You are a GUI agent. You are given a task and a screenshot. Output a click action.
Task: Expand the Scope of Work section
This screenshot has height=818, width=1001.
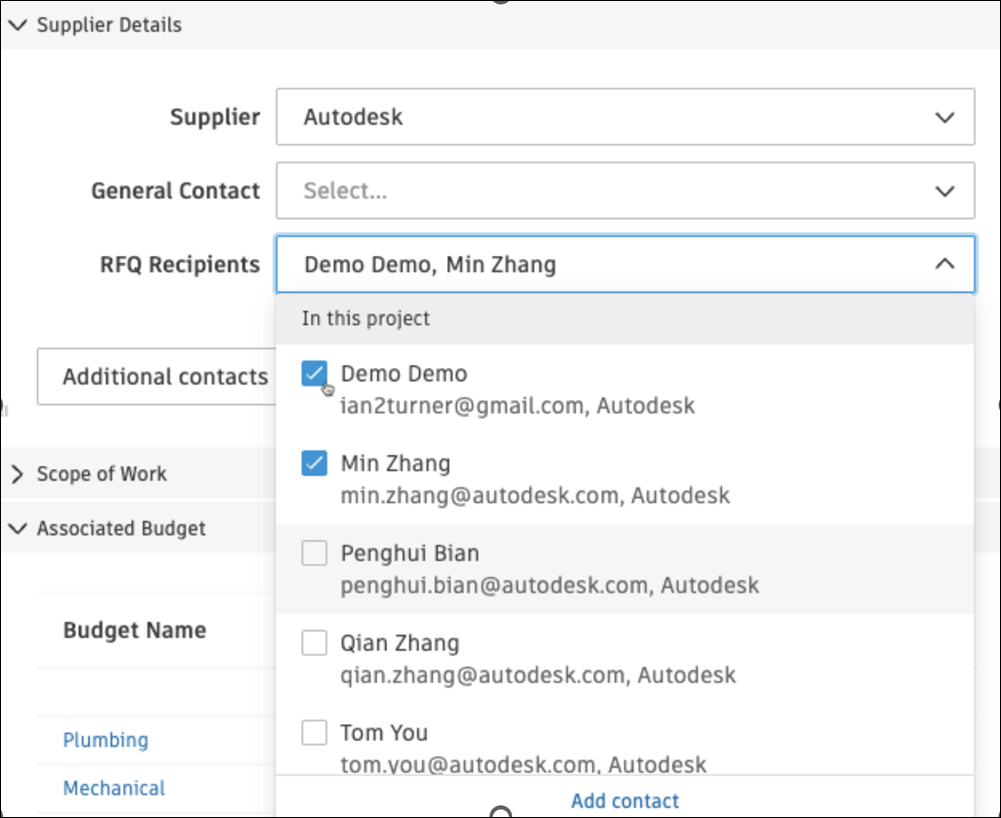[17, 474]
